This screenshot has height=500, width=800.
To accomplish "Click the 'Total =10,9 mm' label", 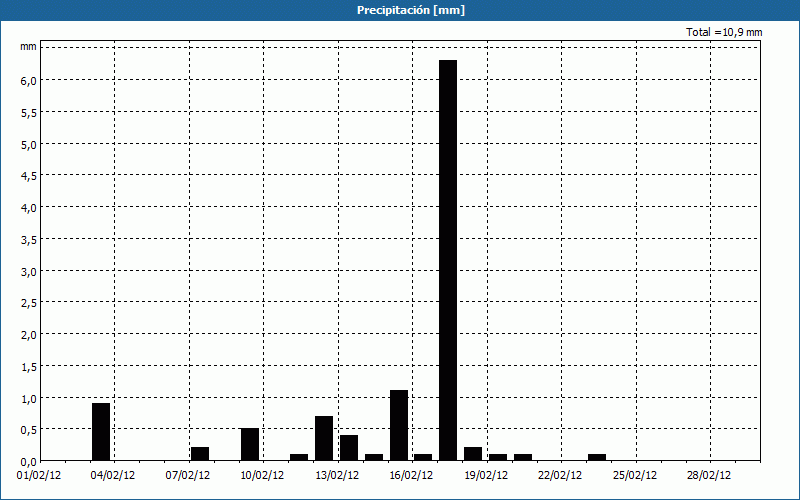I will [724, 32].
